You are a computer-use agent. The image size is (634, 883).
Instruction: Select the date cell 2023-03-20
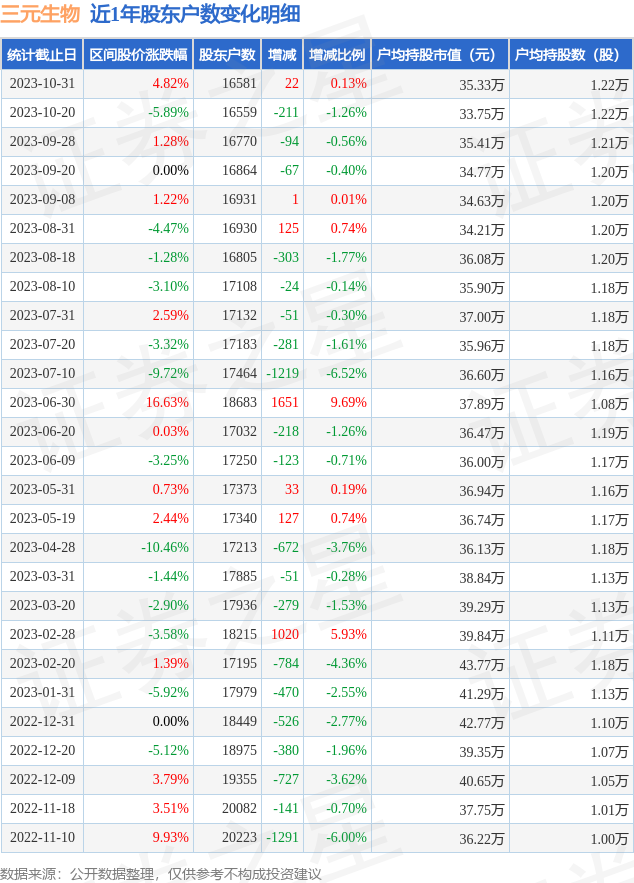click(42, 605)
